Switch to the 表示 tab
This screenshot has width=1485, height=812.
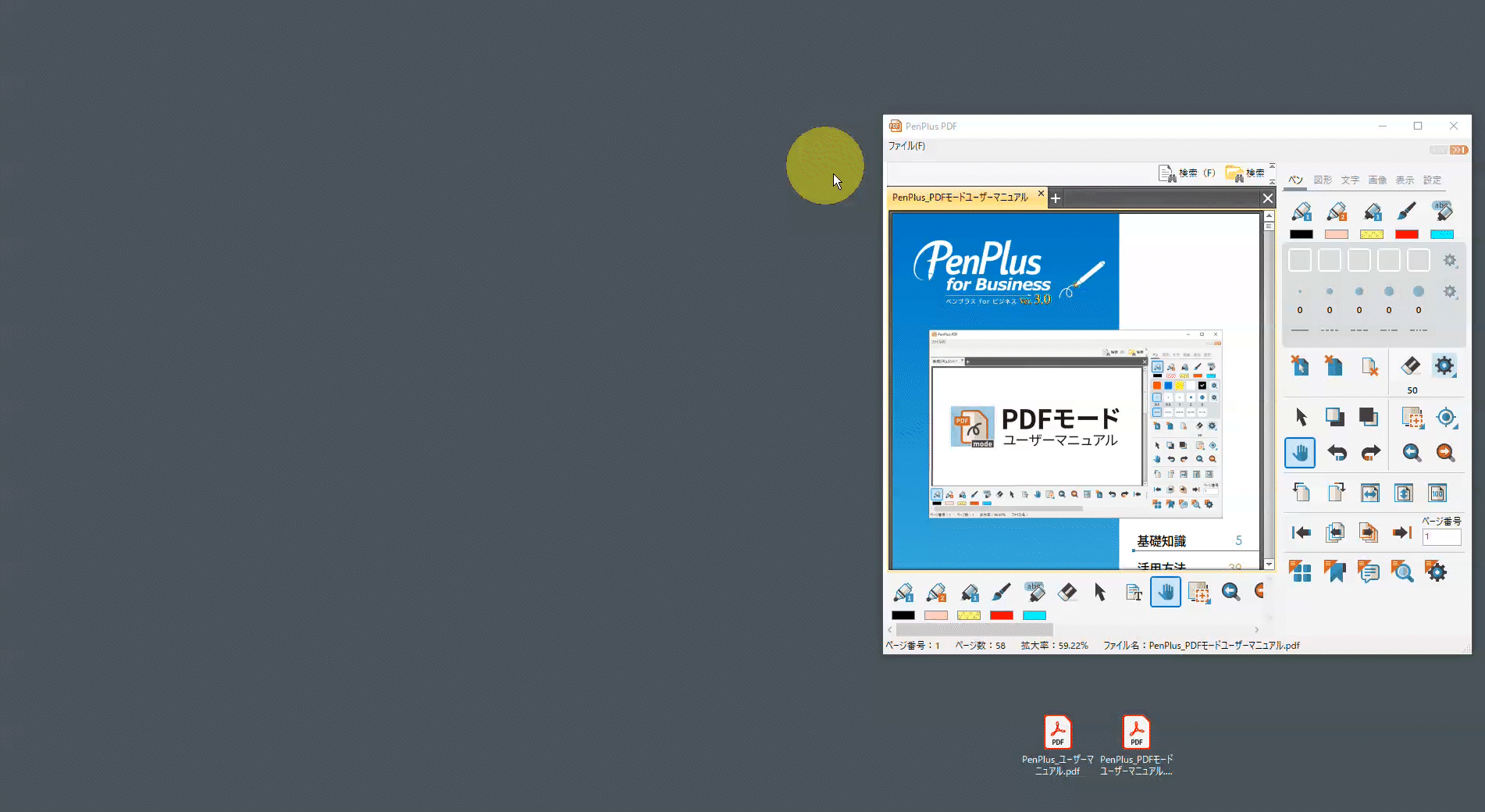tap(1405, 180)
